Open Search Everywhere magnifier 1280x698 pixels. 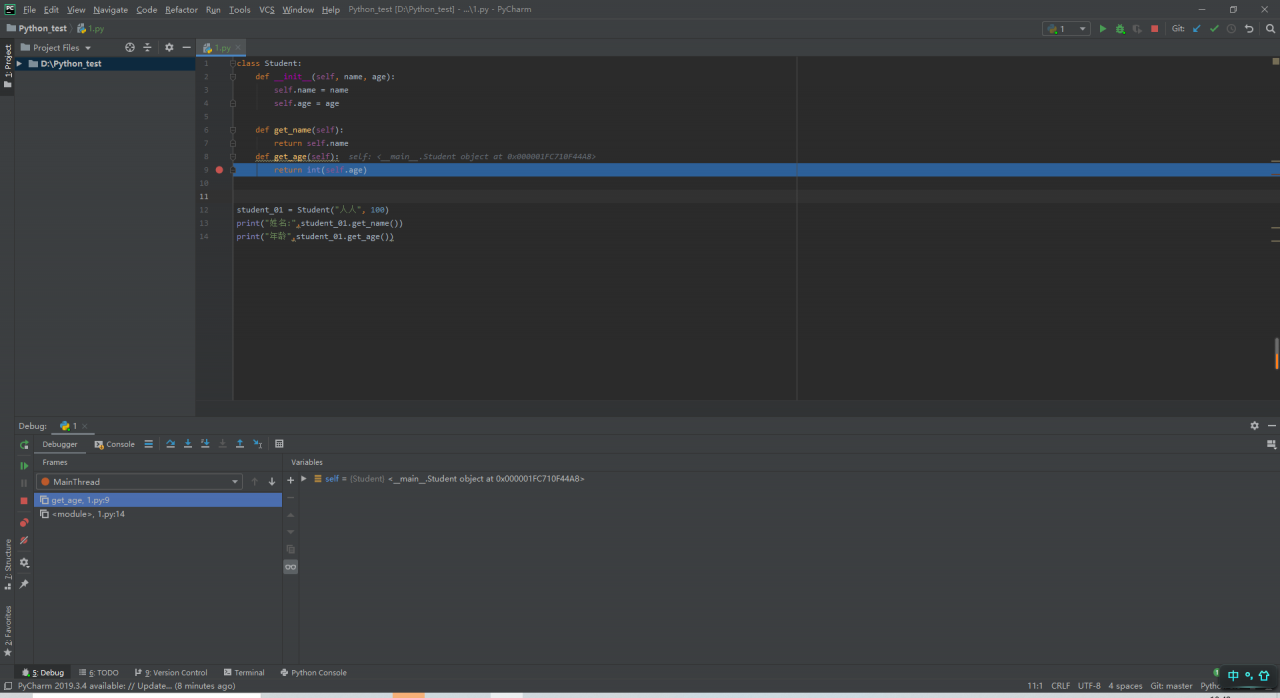[x=1271, y=29]
